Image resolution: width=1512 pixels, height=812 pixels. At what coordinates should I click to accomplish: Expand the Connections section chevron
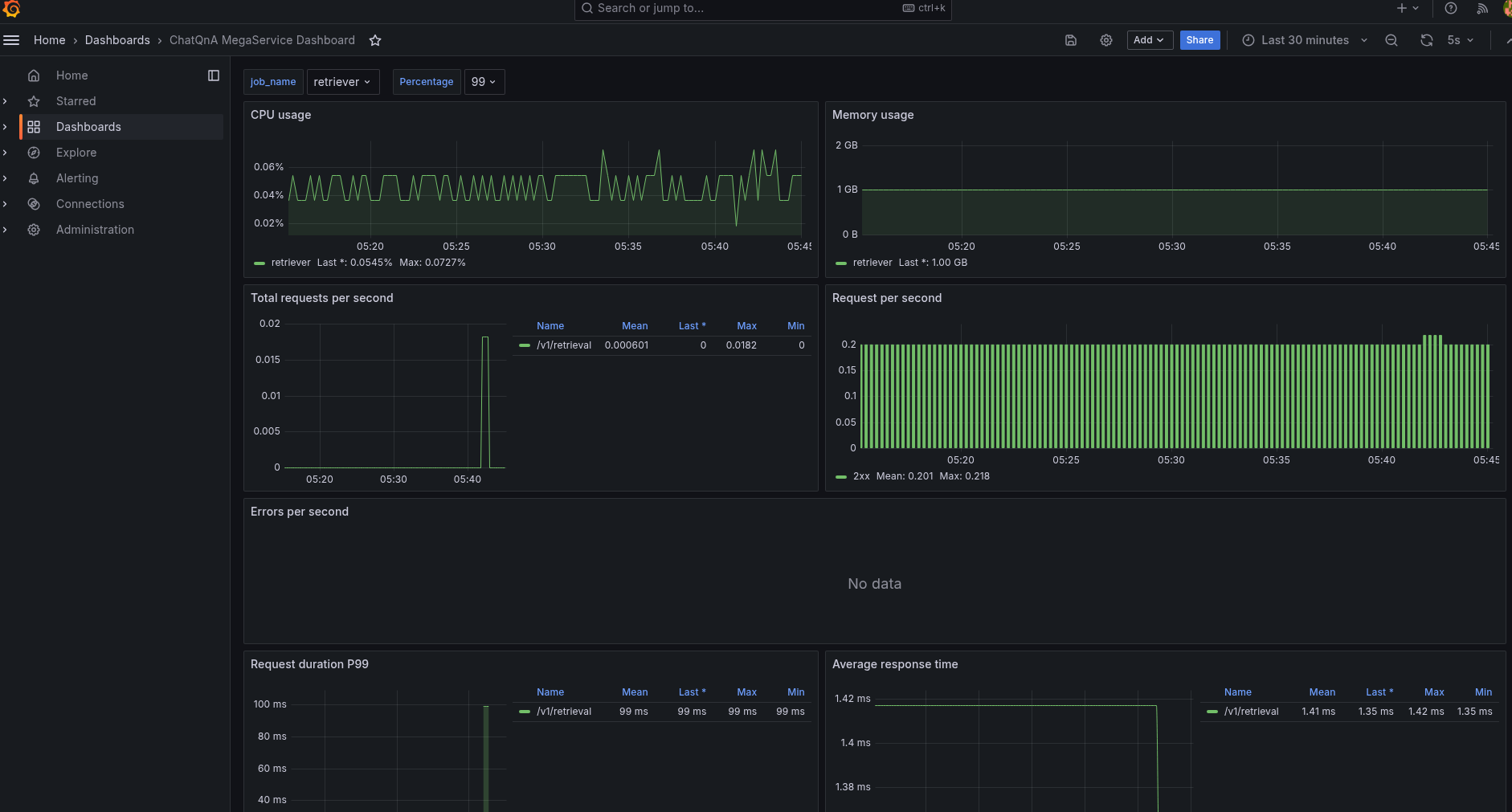point(6,204)
